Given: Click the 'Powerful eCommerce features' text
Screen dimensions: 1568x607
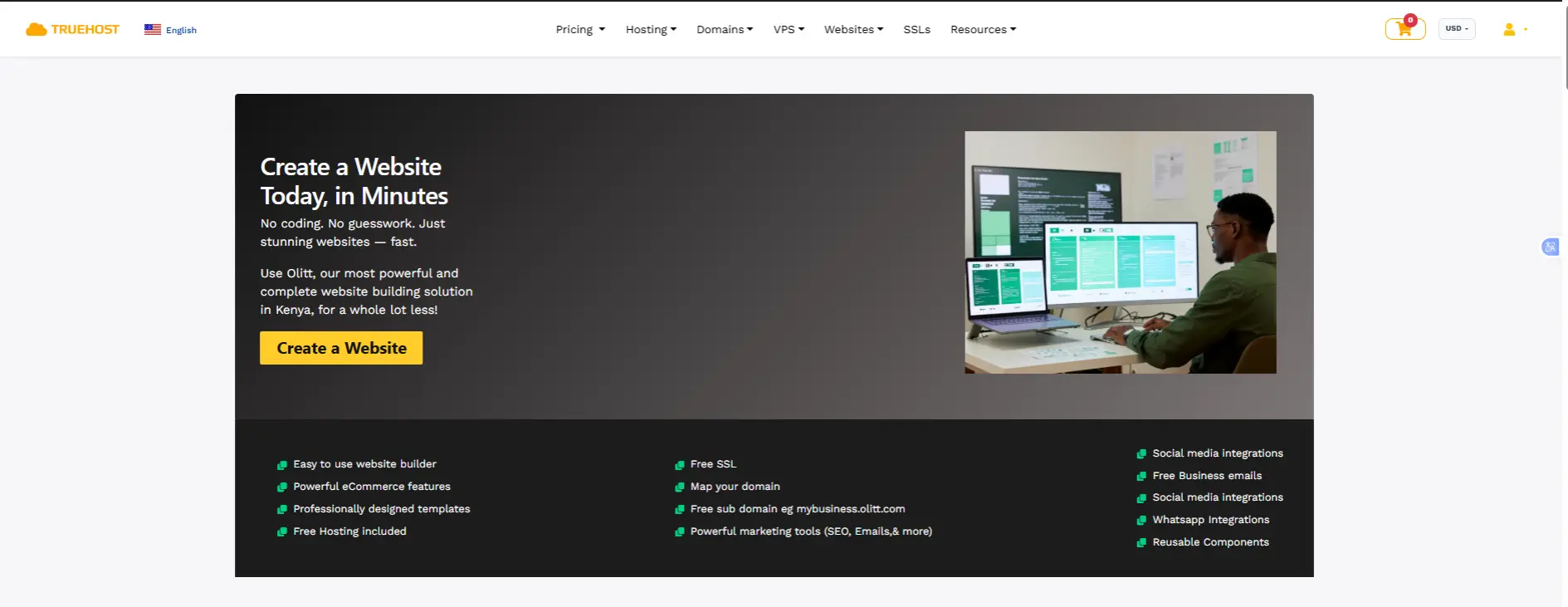Looking at the screenshot, I should click(x=372, y=487).
